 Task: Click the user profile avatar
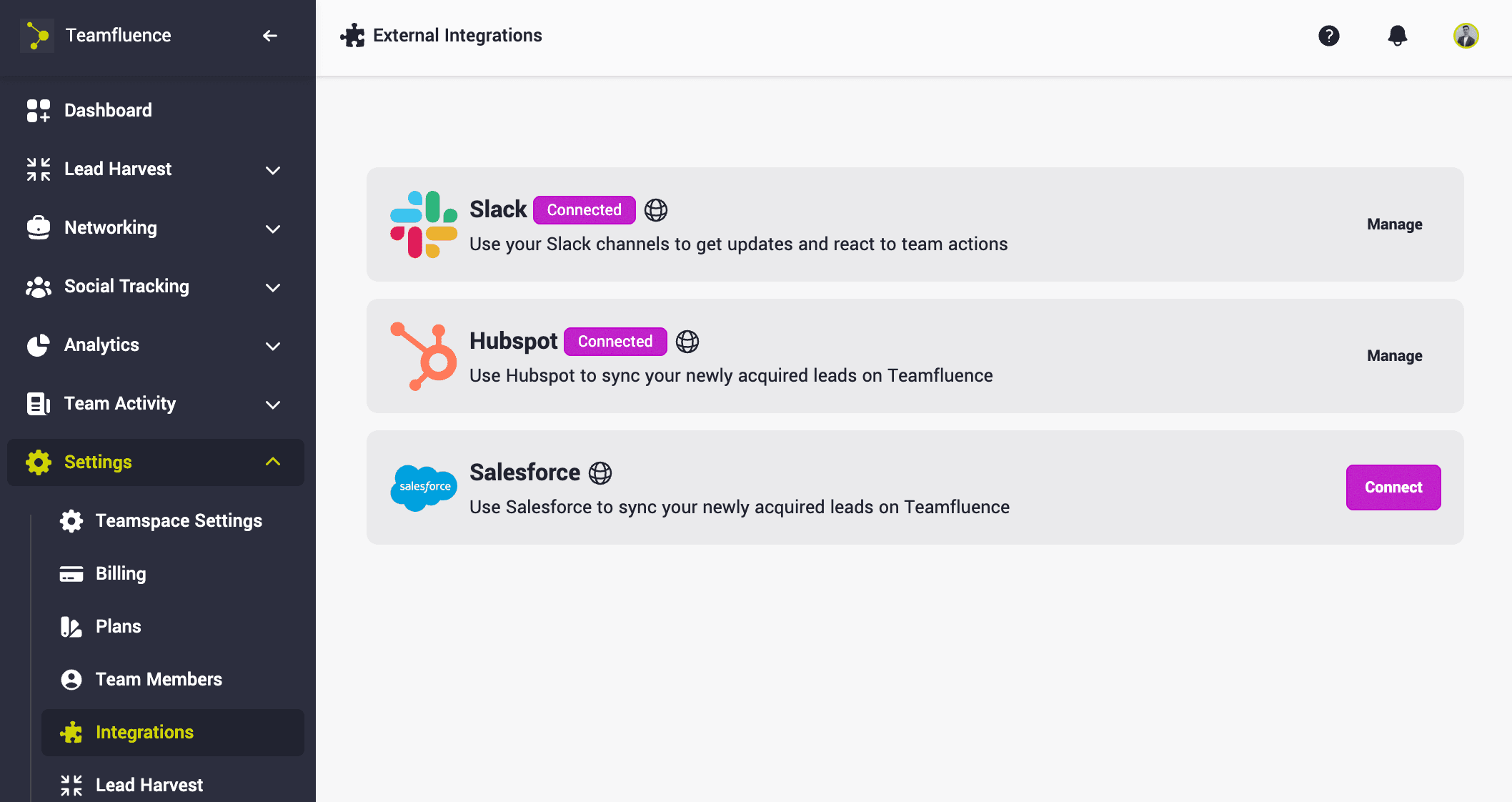coord(1466,36)
